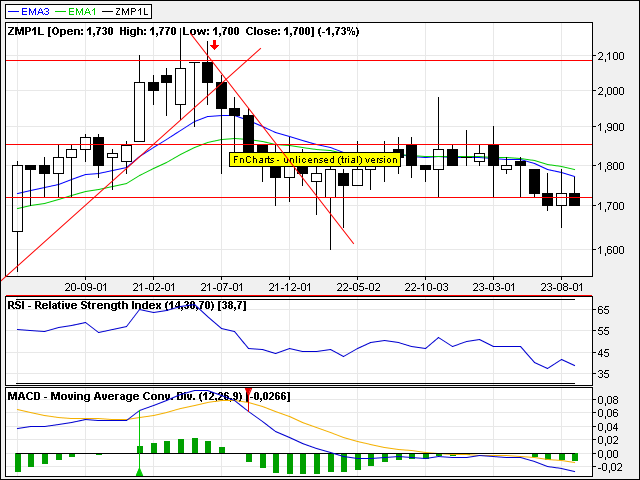Click the 23-08-01 date label
The height and width of the screenshot is (480, 640).
[x=562, y=287]
